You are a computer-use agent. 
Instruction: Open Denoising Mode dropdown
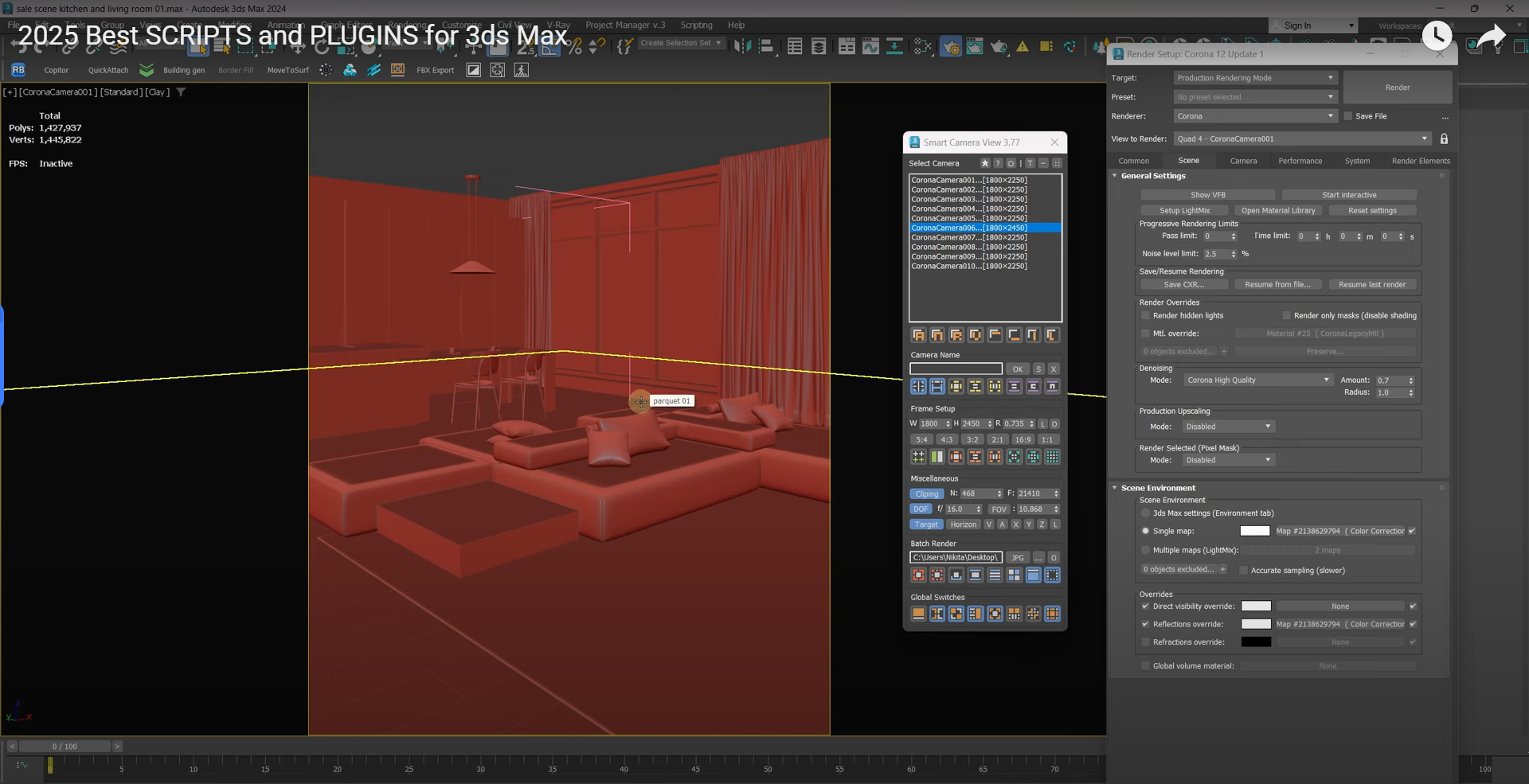(x=1257, y=380)
